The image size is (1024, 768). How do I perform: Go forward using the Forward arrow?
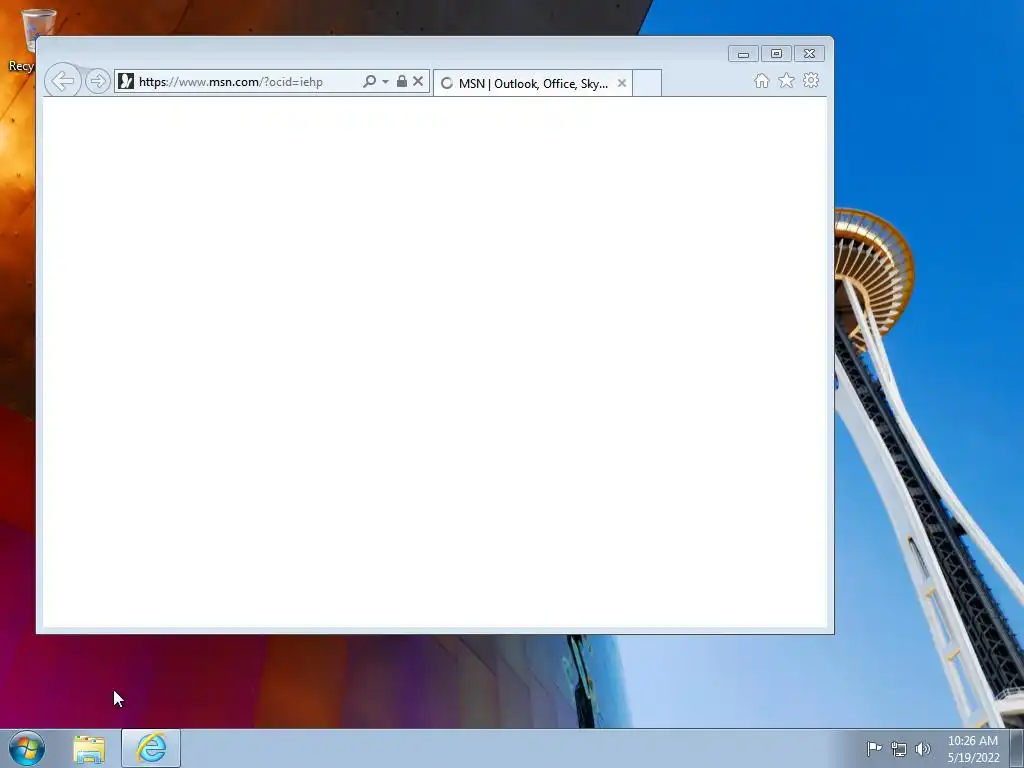tap(97, 81)
